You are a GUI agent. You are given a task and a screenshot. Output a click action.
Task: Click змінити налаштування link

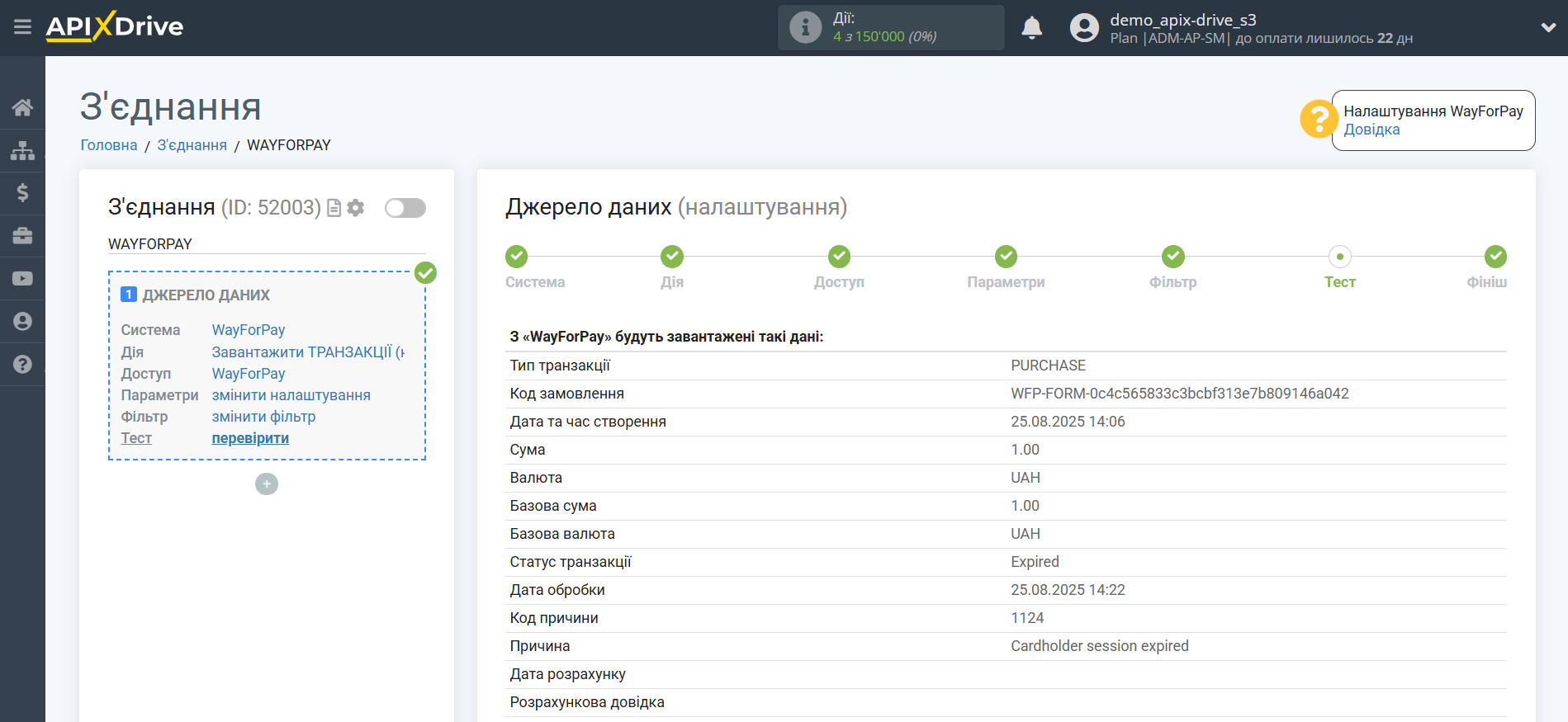pos(291,395)
